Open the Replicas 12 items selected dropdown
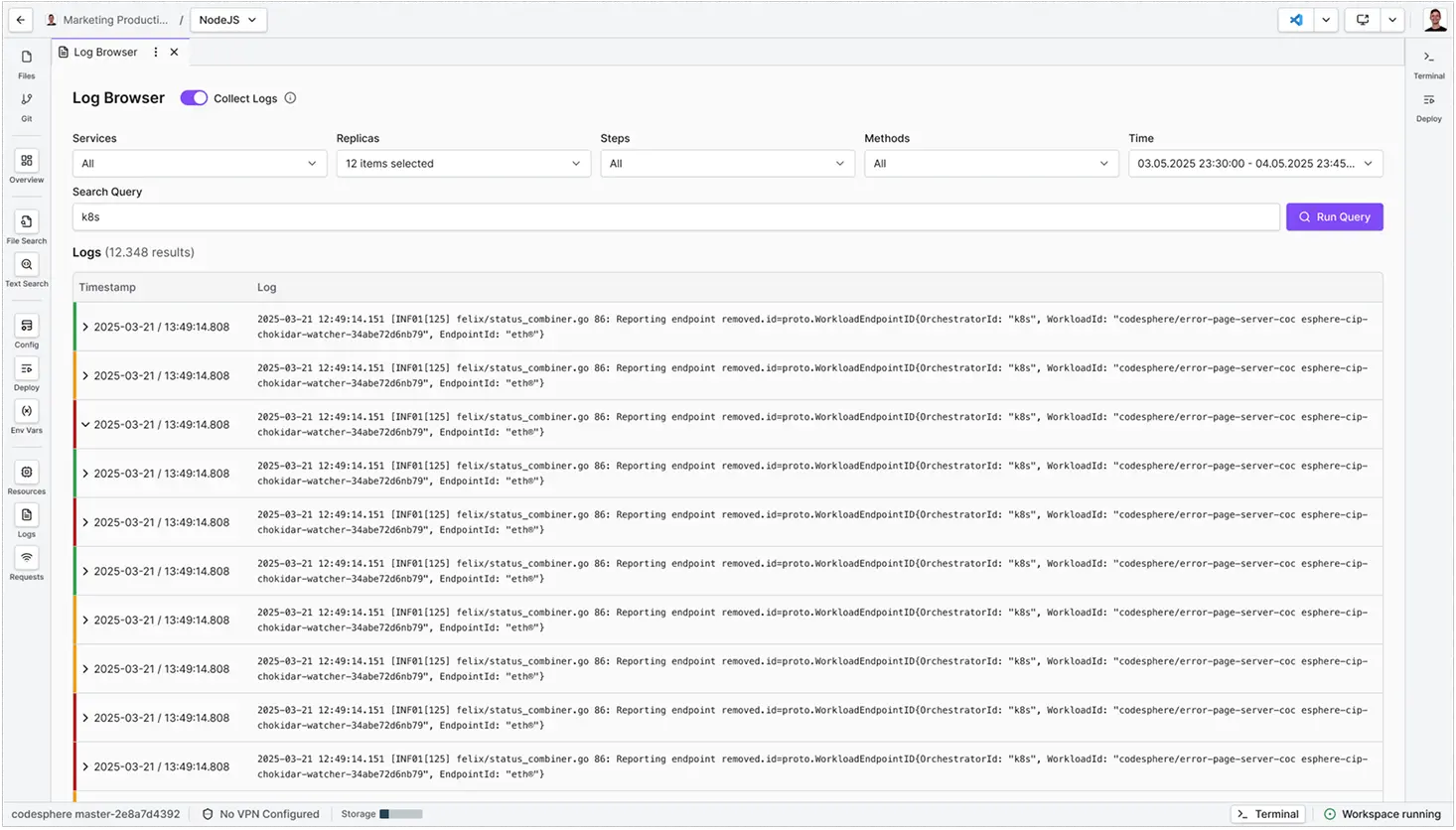This screenshot has height=830, width=1456. point(464,164)
